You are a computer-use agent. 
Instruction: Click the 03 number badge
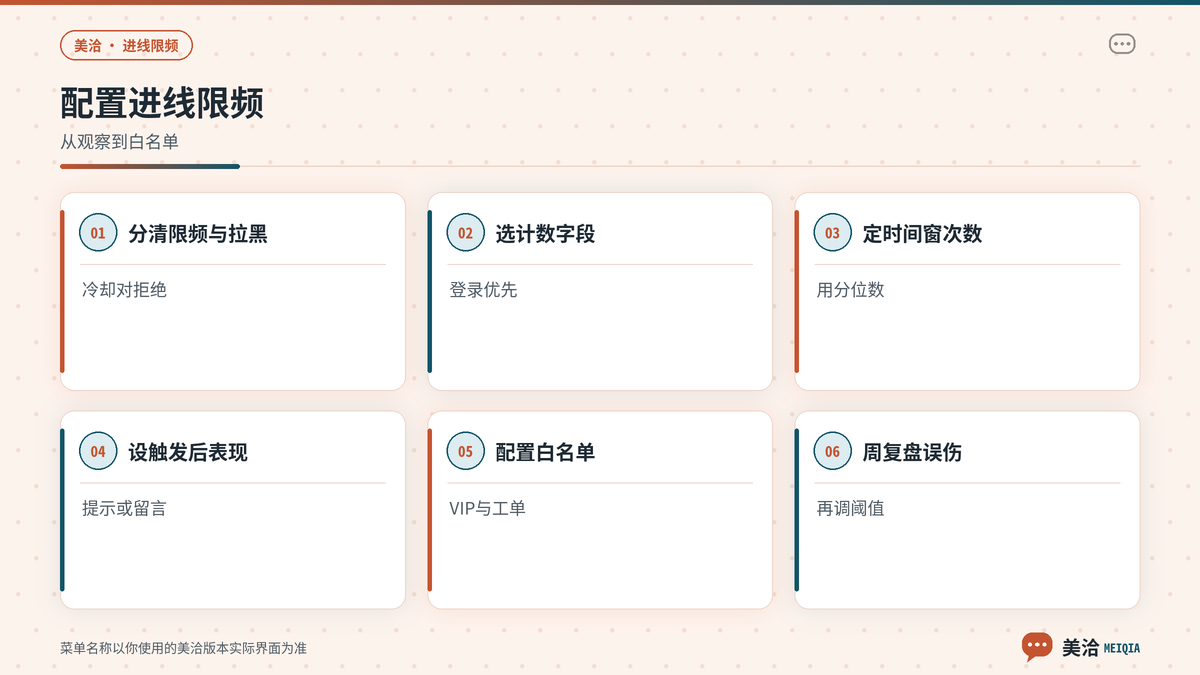point(833,233)
